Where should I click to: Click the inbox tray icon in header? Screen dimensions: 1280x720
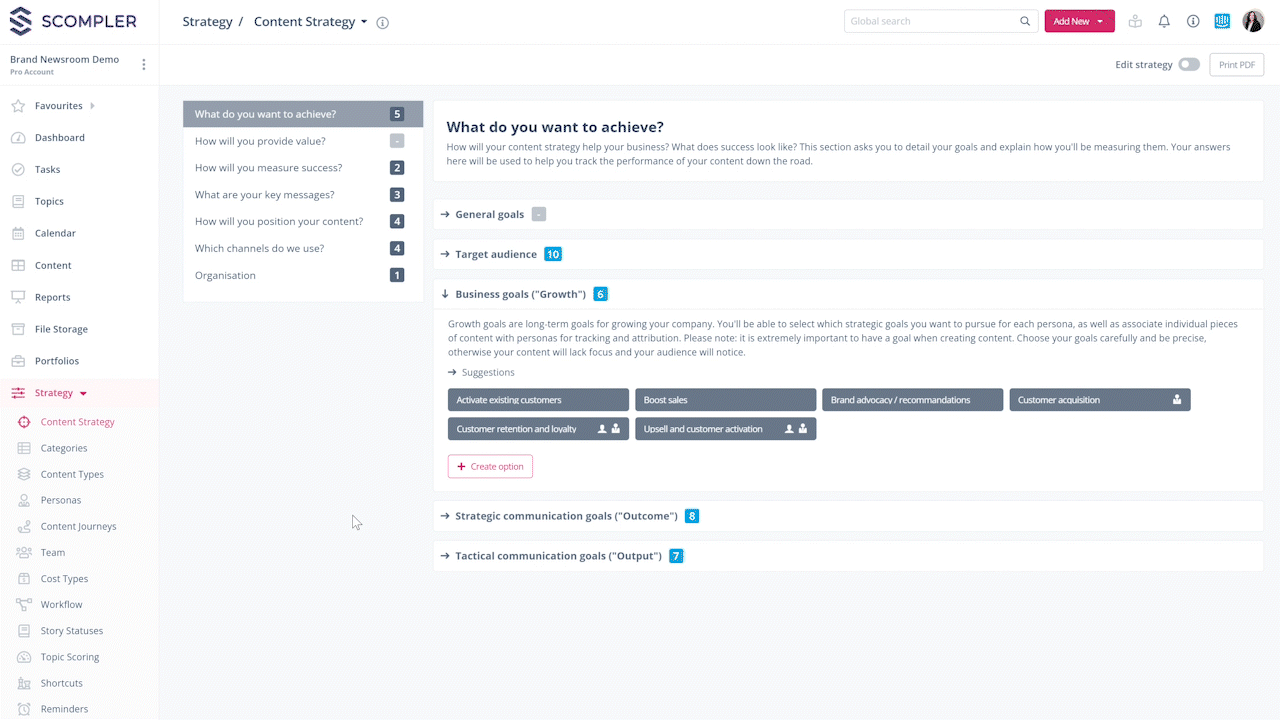(x=1135, y=21)
